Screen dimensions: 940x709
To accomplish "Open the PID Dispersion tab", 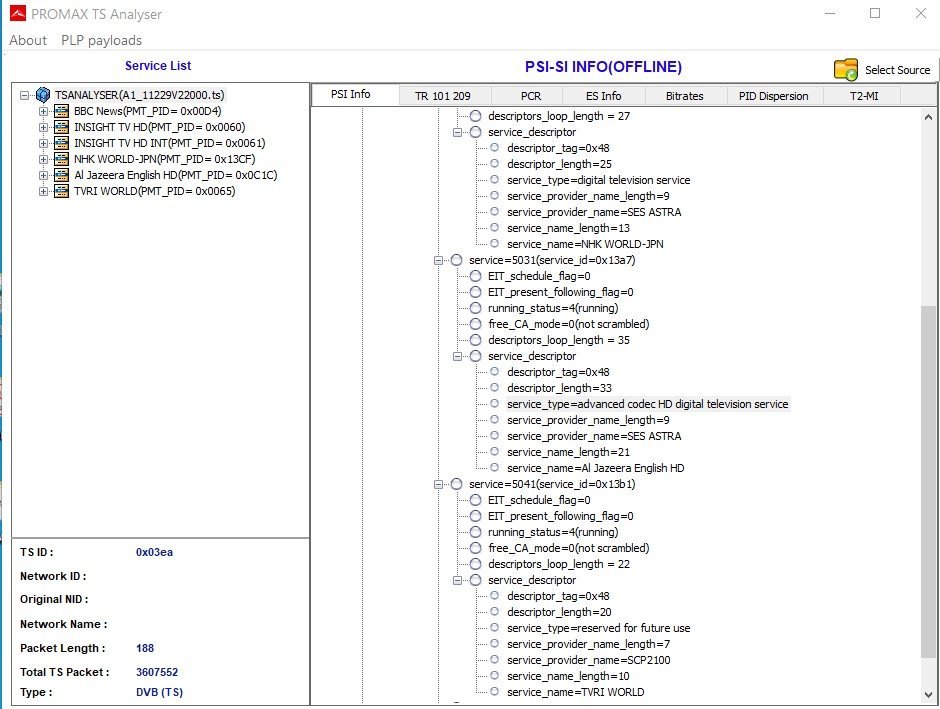I will 773,96.
